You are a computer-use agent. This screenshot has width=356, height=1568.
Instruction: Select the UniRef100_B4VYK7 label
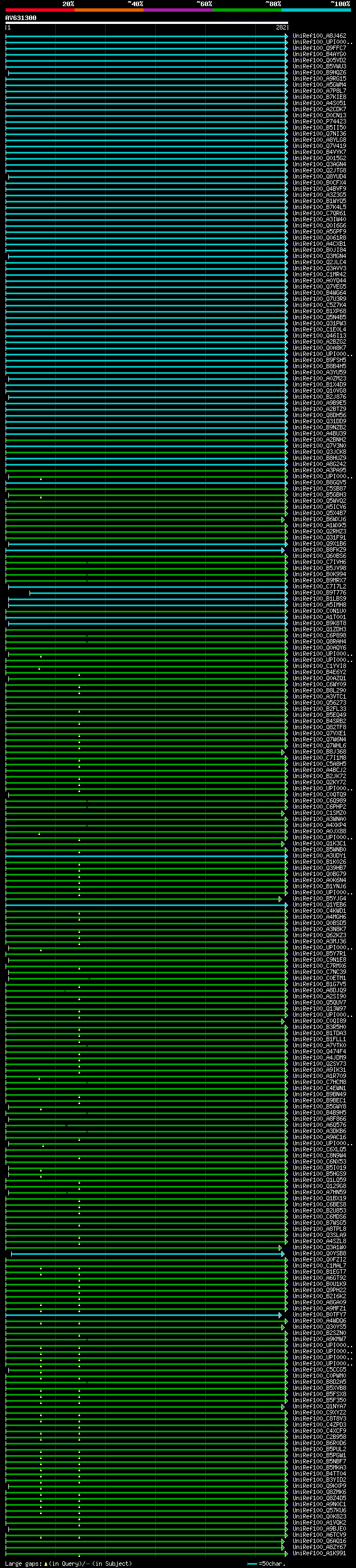click(319, 152)
